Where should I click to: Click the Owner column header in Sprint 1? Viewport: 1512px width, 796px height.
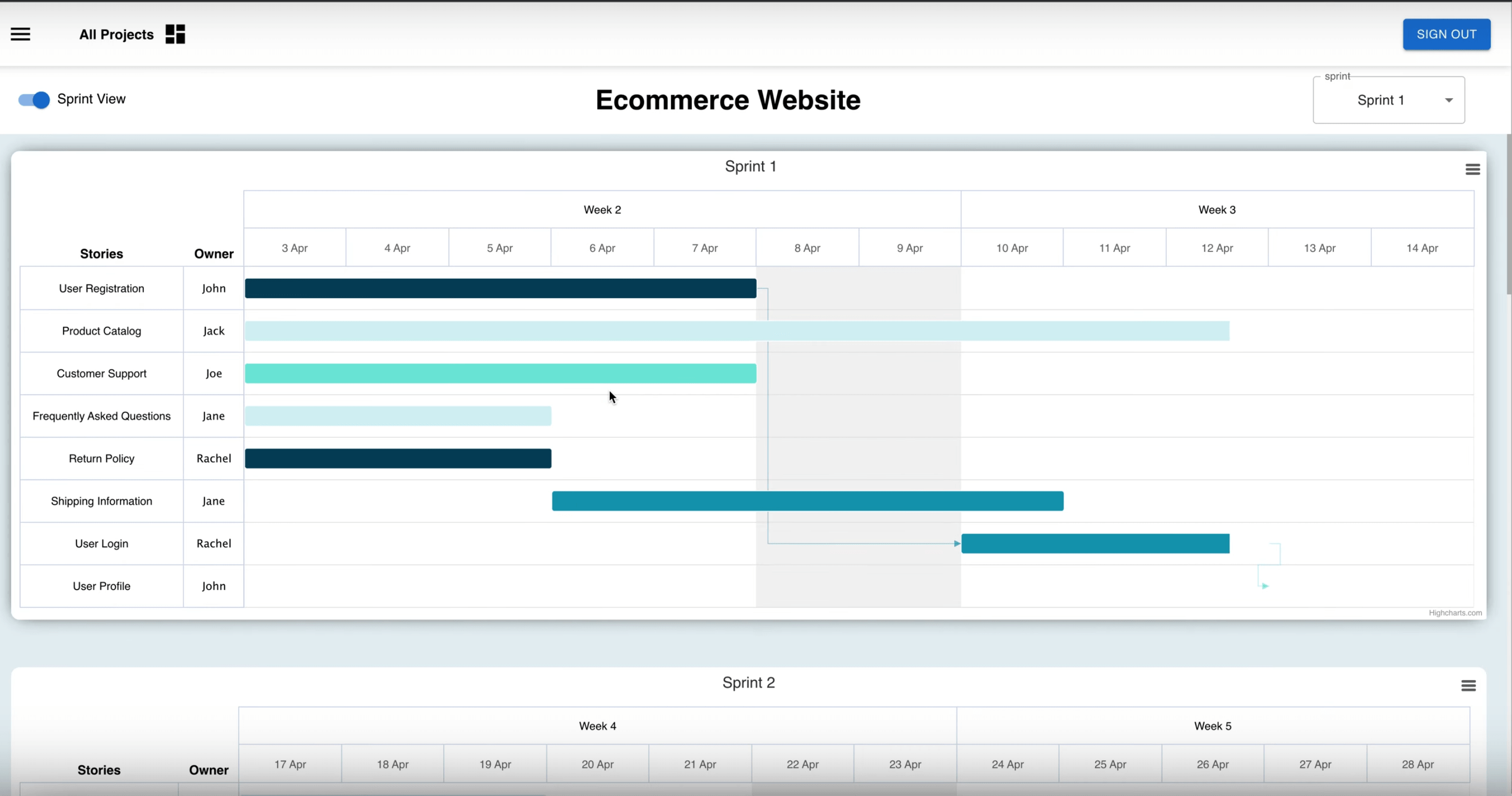click(x=214, y=253)
